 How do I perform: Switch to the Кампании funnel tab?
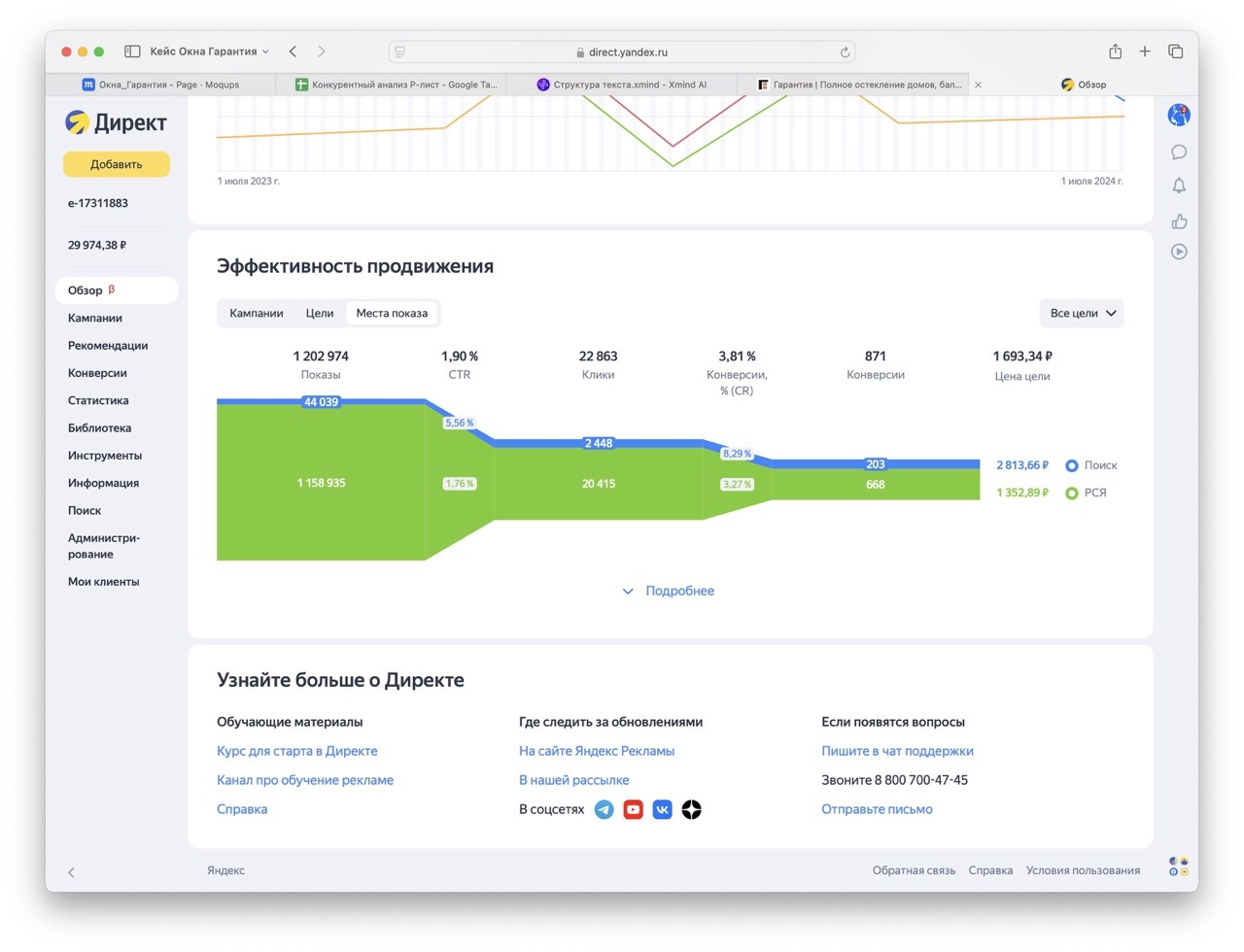click(257, 313)
